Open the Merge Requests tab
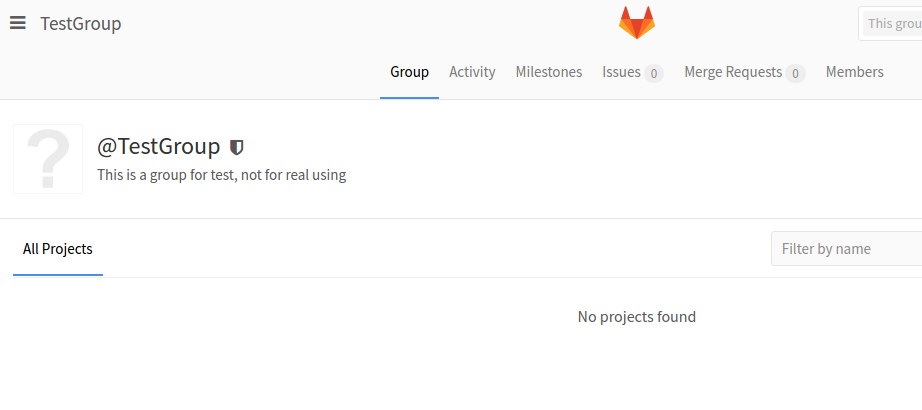This screenshot has height=410, width=922. click(x=744, y=72)
